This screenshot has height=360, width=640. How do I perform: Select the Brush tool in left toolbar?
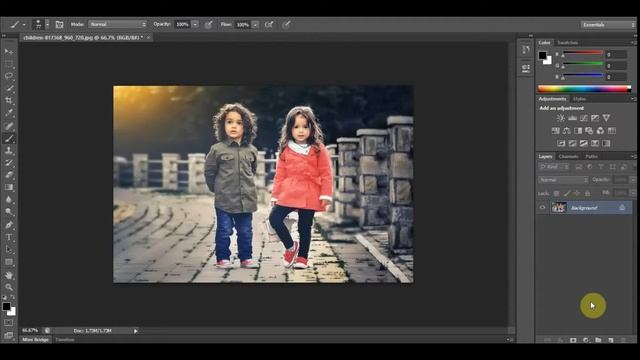click(x=9, y=138)
